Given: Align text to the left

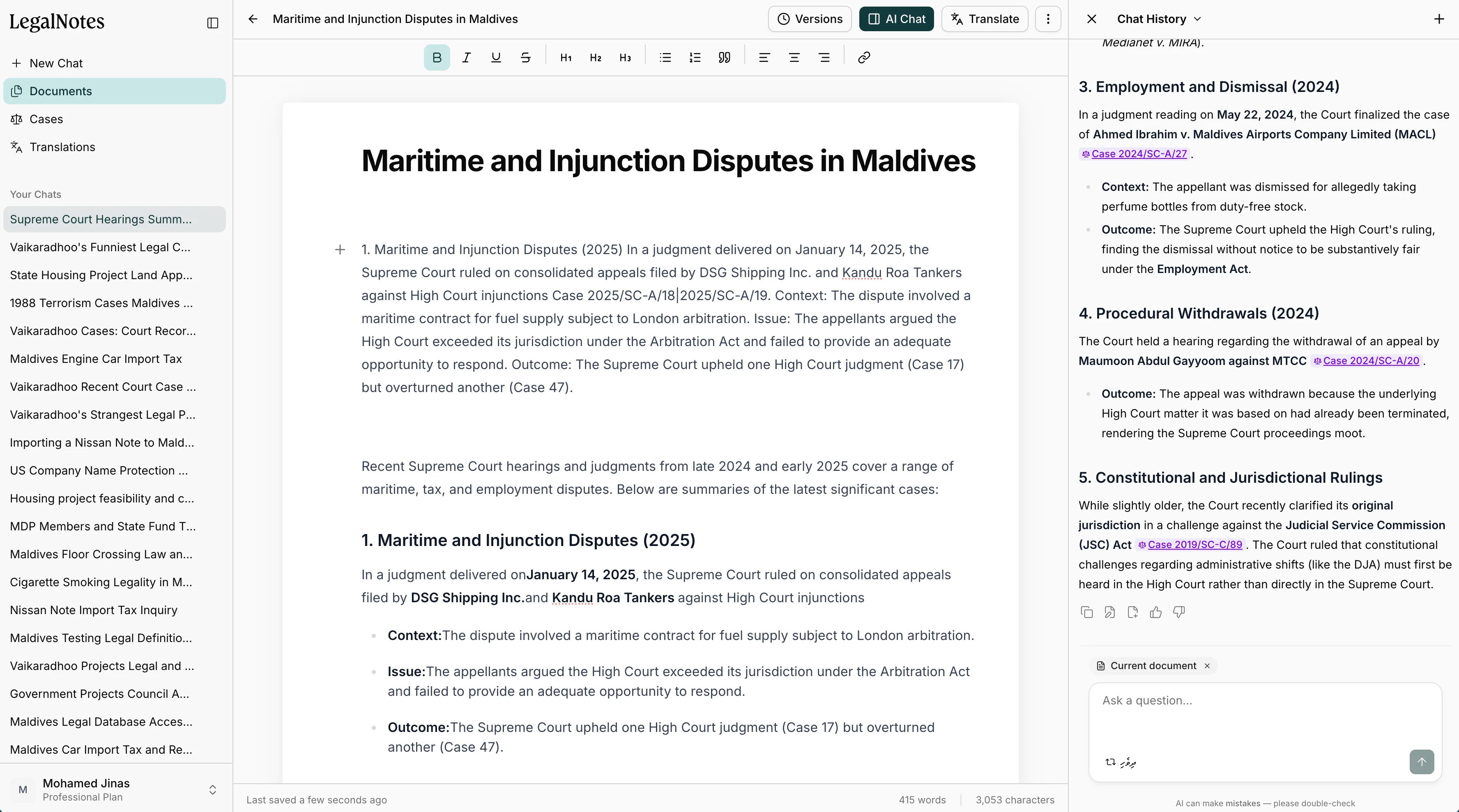Looking at the screenshot, I should [x=764, y=57].
